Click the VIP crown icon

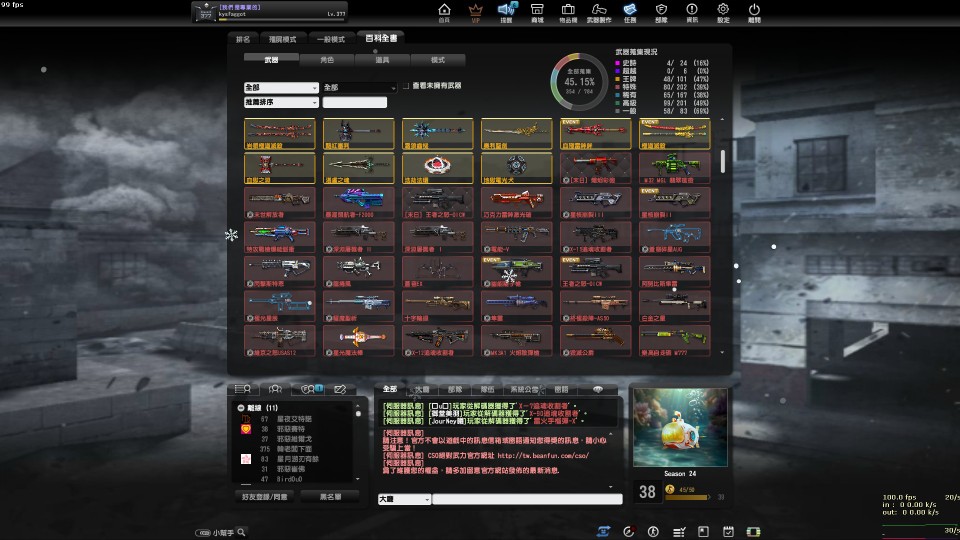tap(475, 12)
